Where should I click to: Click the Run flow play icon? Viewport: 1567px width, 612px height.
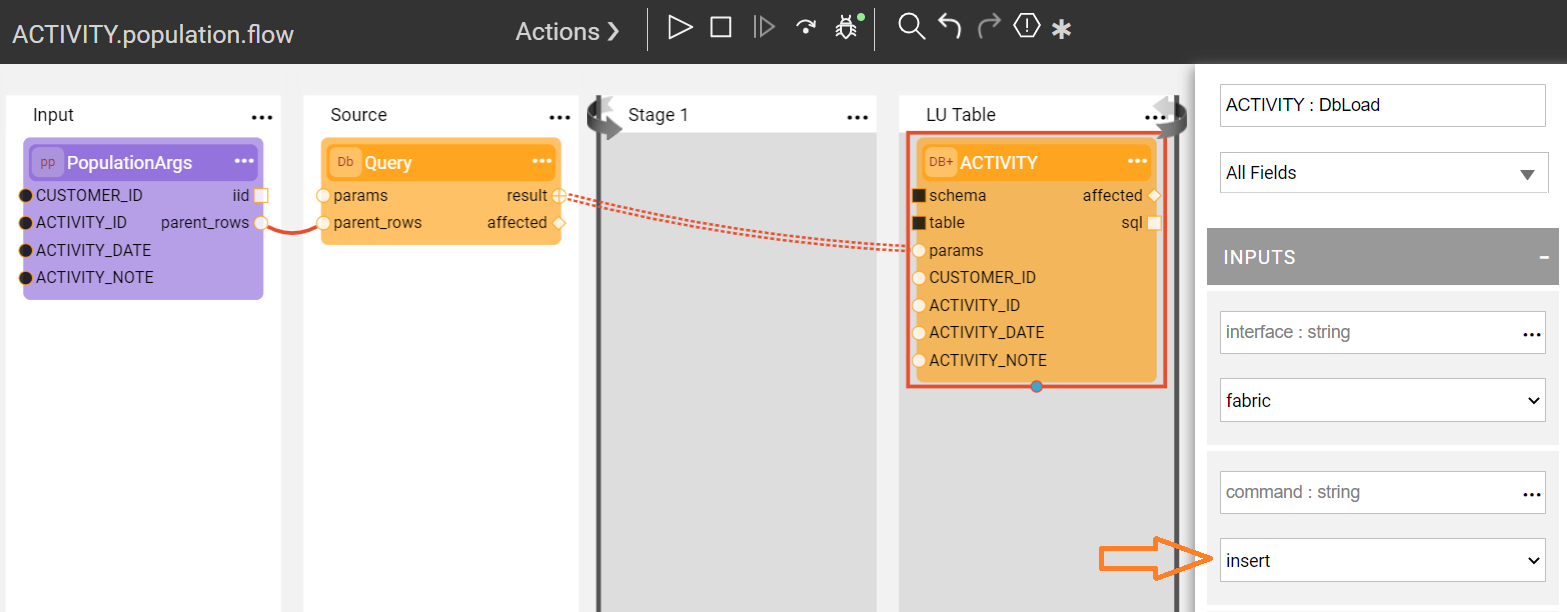pos(680,28)
